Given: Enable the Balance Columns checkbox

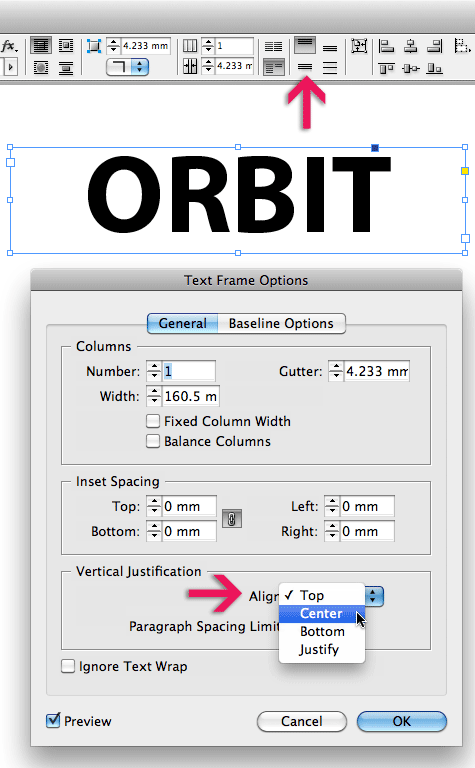Looking at the screenshot, I should click(153, 441).
